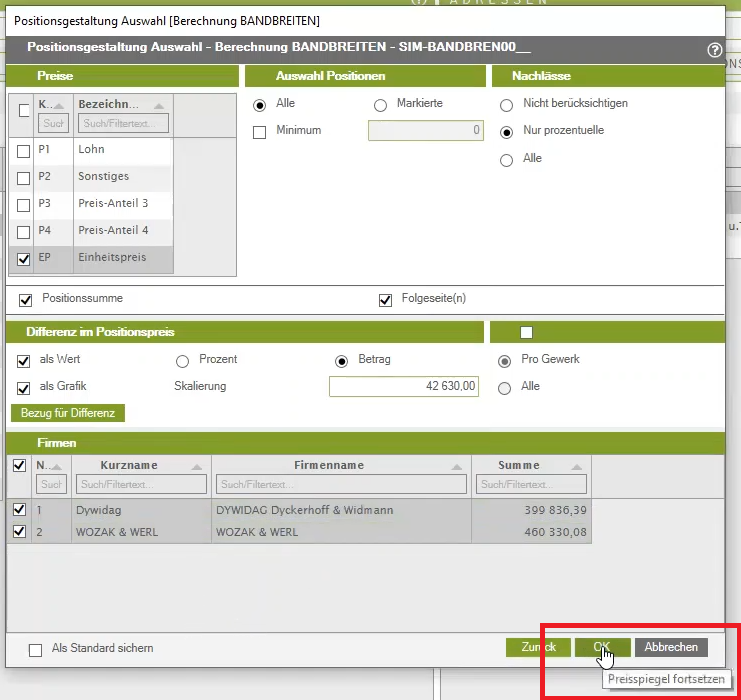This screenshot has width=741, height=700.
Task: Uncheck the EP Einheitspreis checkbox
Action: tap(23, 259)
